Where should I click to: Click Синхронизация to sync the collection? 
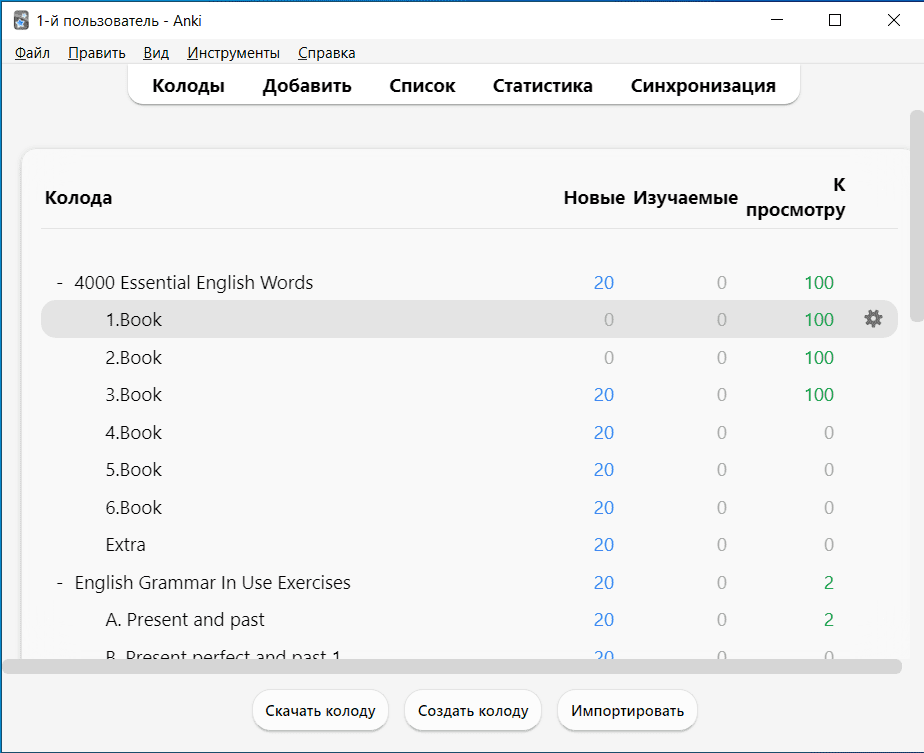(x=703, y=86)
